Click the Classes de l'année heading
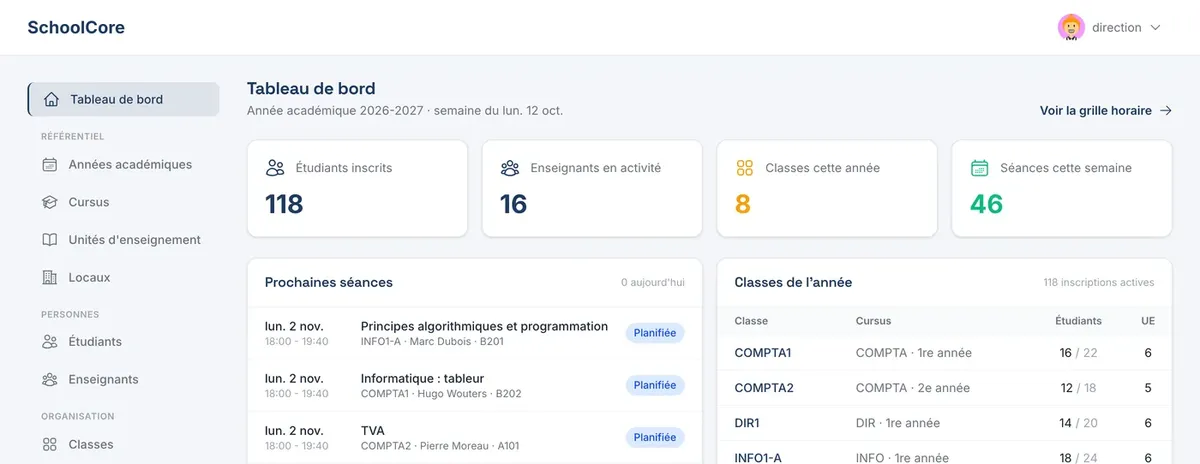Screen dimensions: 1200x464 point(793,283)
